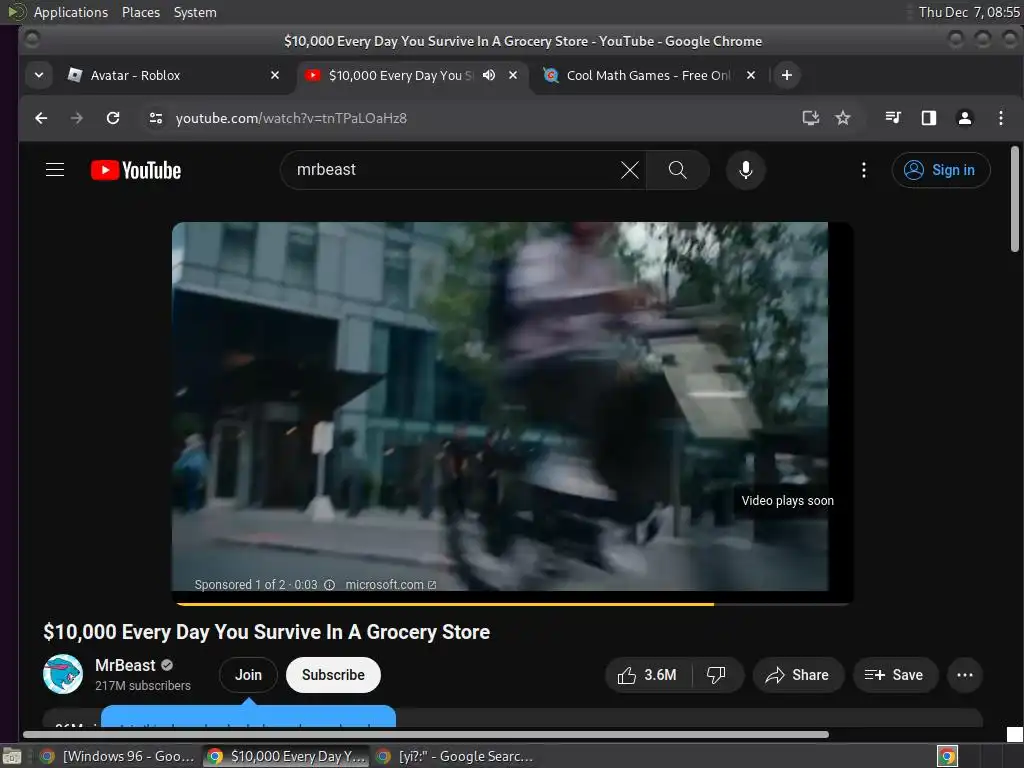Click Show desktop icon in bottom panel
1024x768 pixels.
point(12,756)
